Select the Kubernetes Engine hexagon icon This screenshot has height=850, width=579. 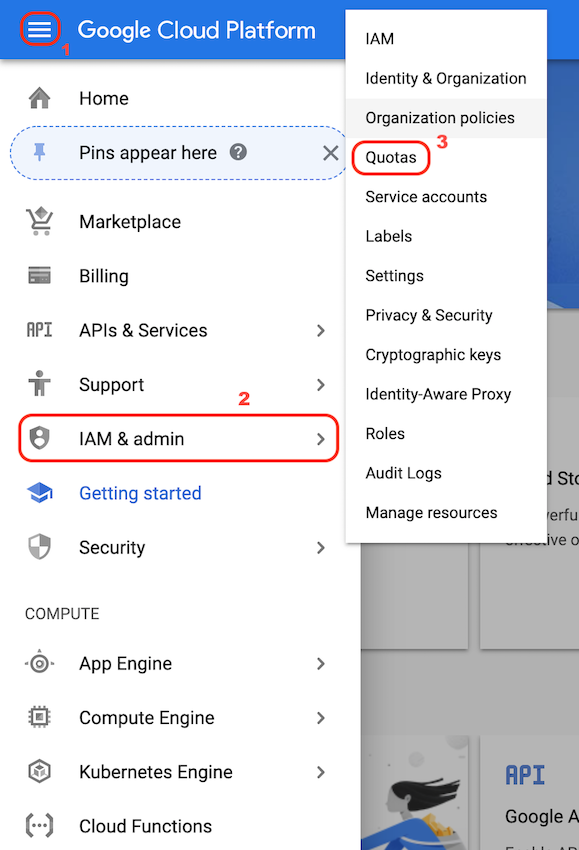tap(40, 771)
